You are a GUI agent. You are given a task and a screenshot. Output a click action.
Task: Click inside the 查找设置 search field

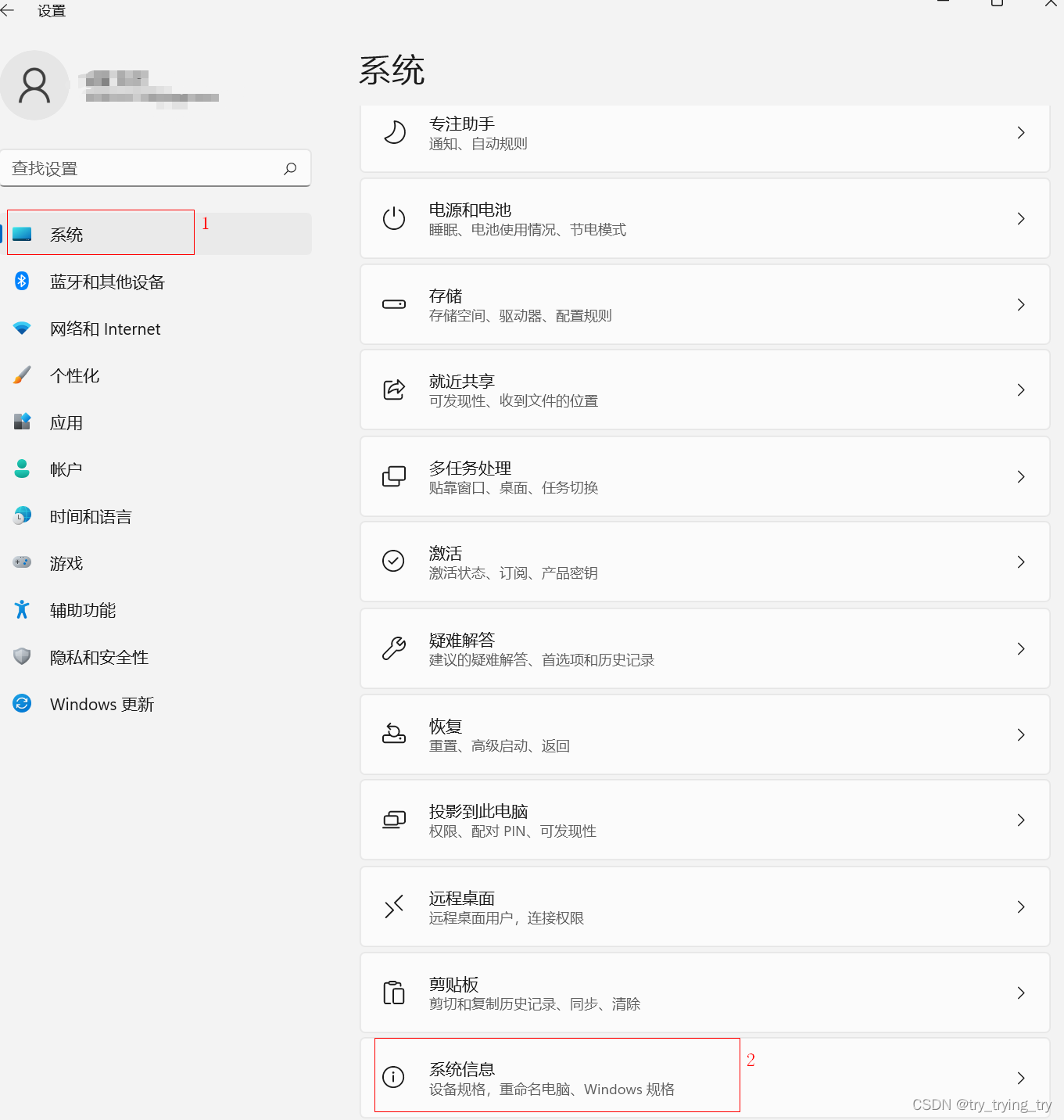141,168
